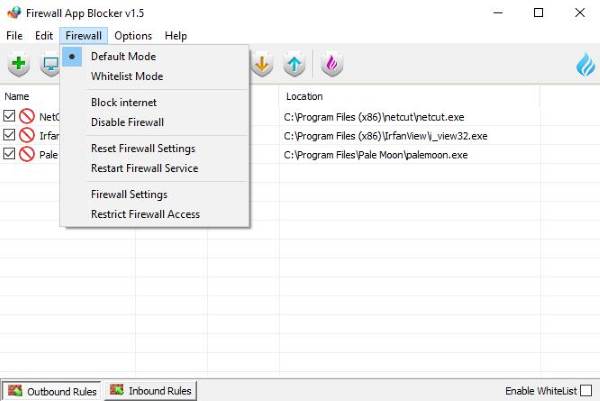The width and height of the screenshot is (600, 401).
Task: Switch to the Inbound Rules tab
Action: [x=151, y=390]
